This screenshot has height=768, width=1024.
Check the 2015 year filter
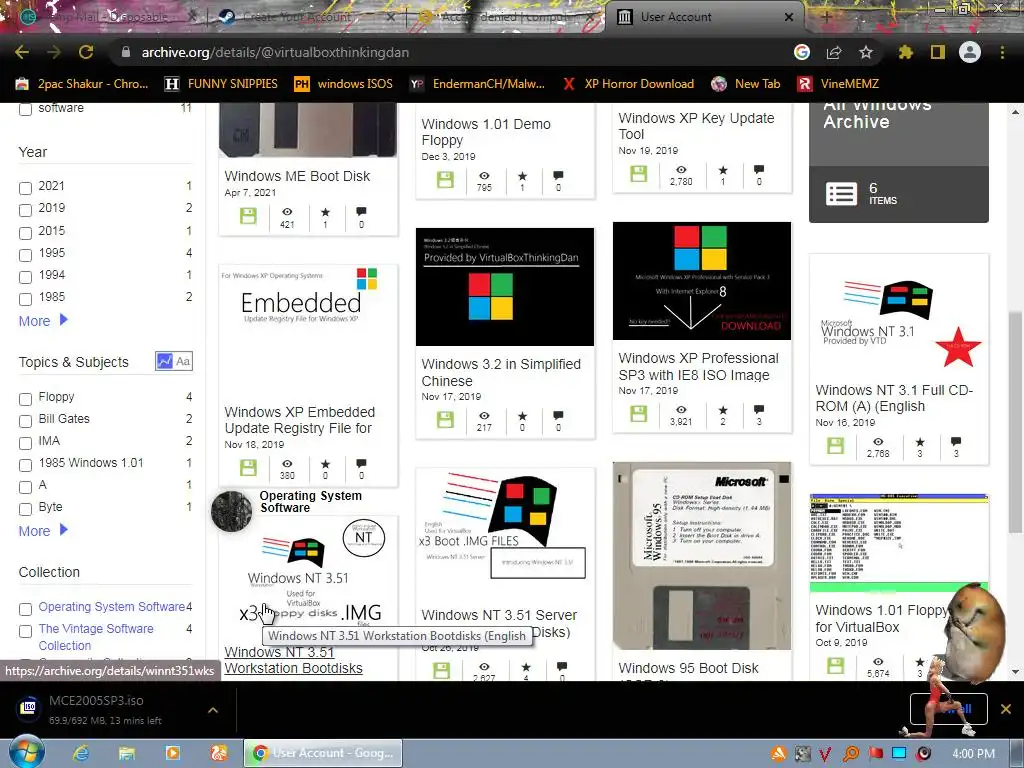point(25,233)
